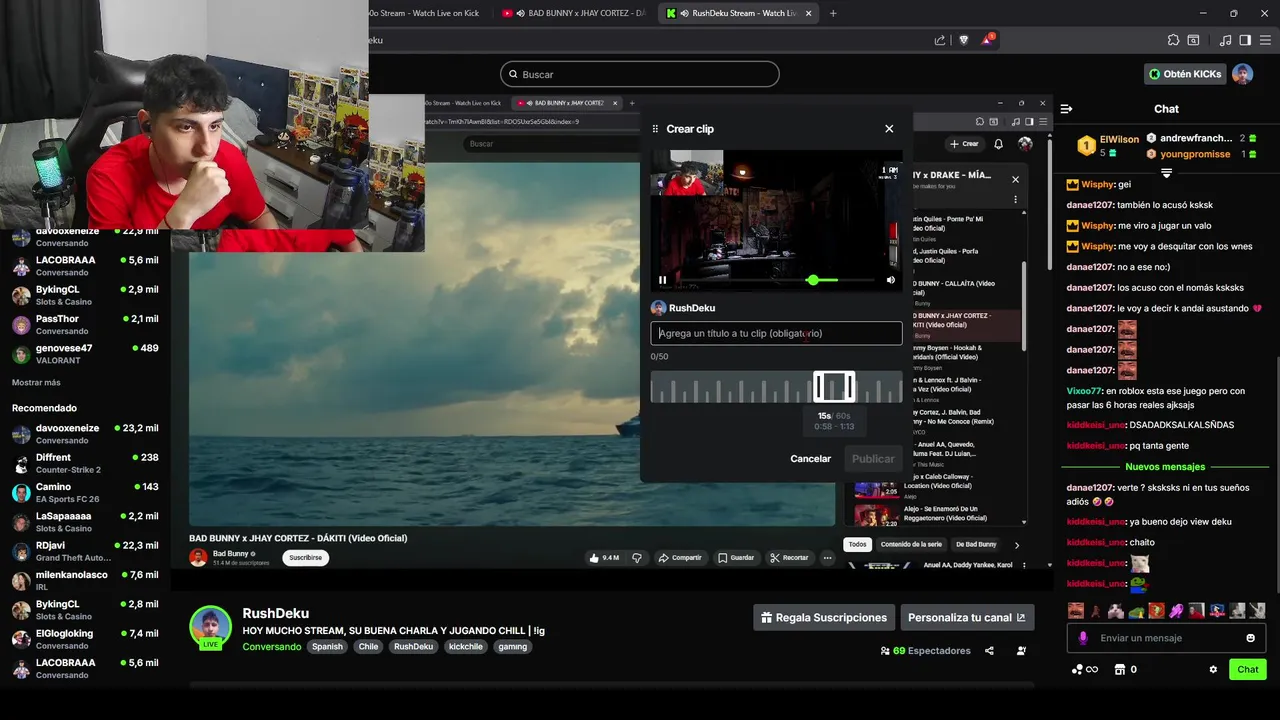The height and width of the screenshot is (720, 1280).
Task: Open the Kick user profile avatar menu
Action: pyautogui.click(x=1242, y=74)
